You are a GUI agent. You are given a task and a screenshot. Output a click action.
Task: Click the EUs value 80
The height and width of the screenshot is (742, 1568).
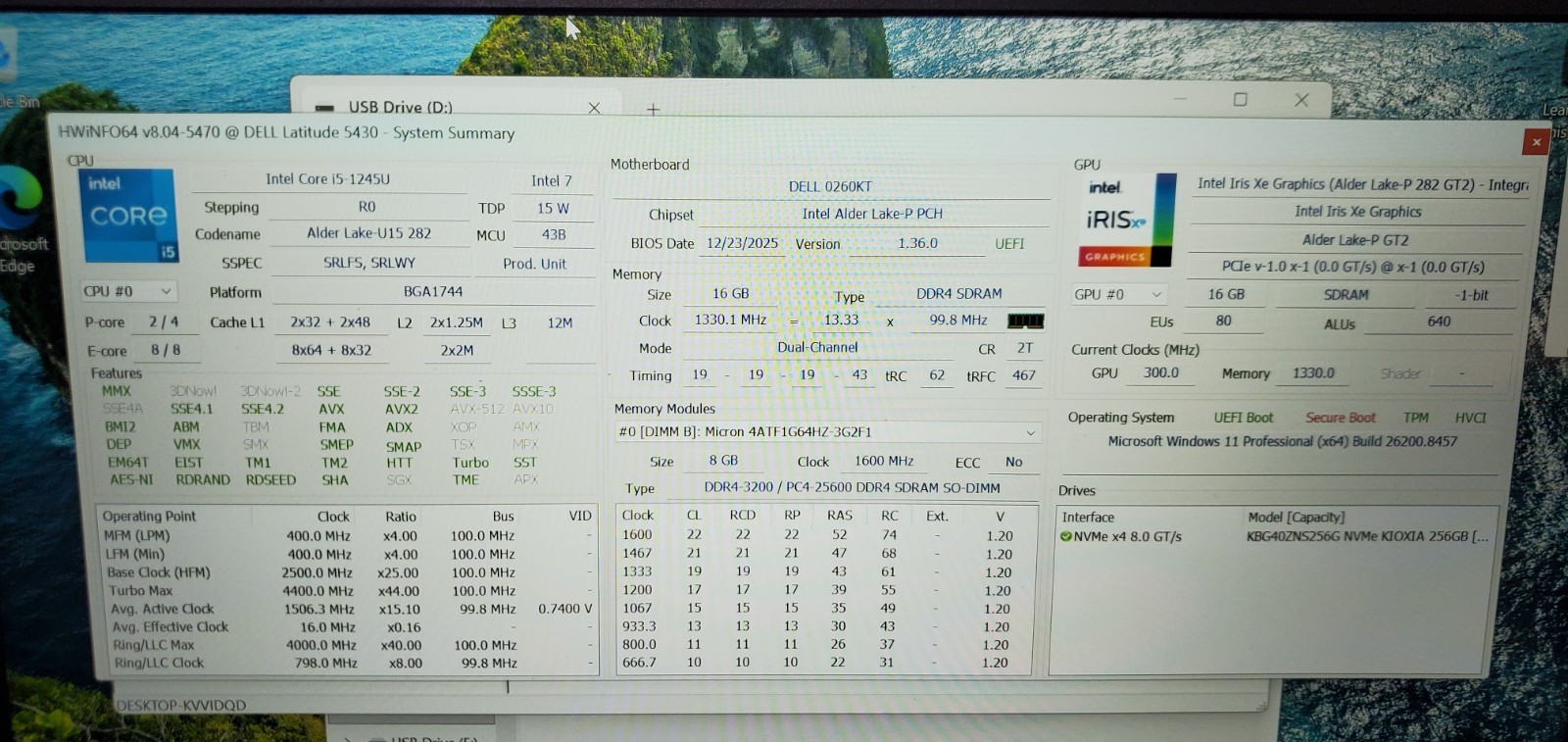tap(1223, 321)
